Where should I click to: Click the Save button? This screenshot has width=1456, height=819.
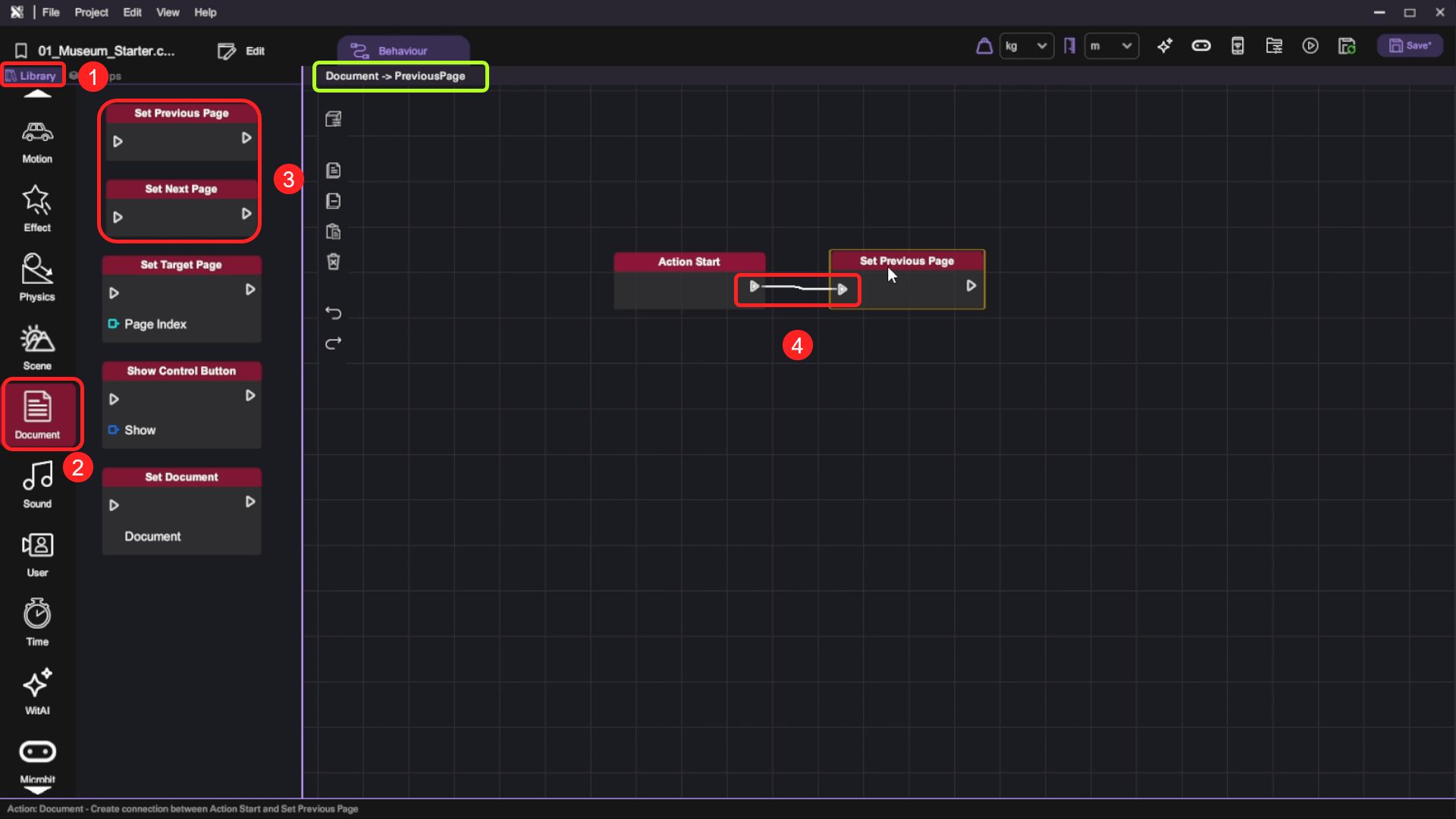[x=1410, y=46]
